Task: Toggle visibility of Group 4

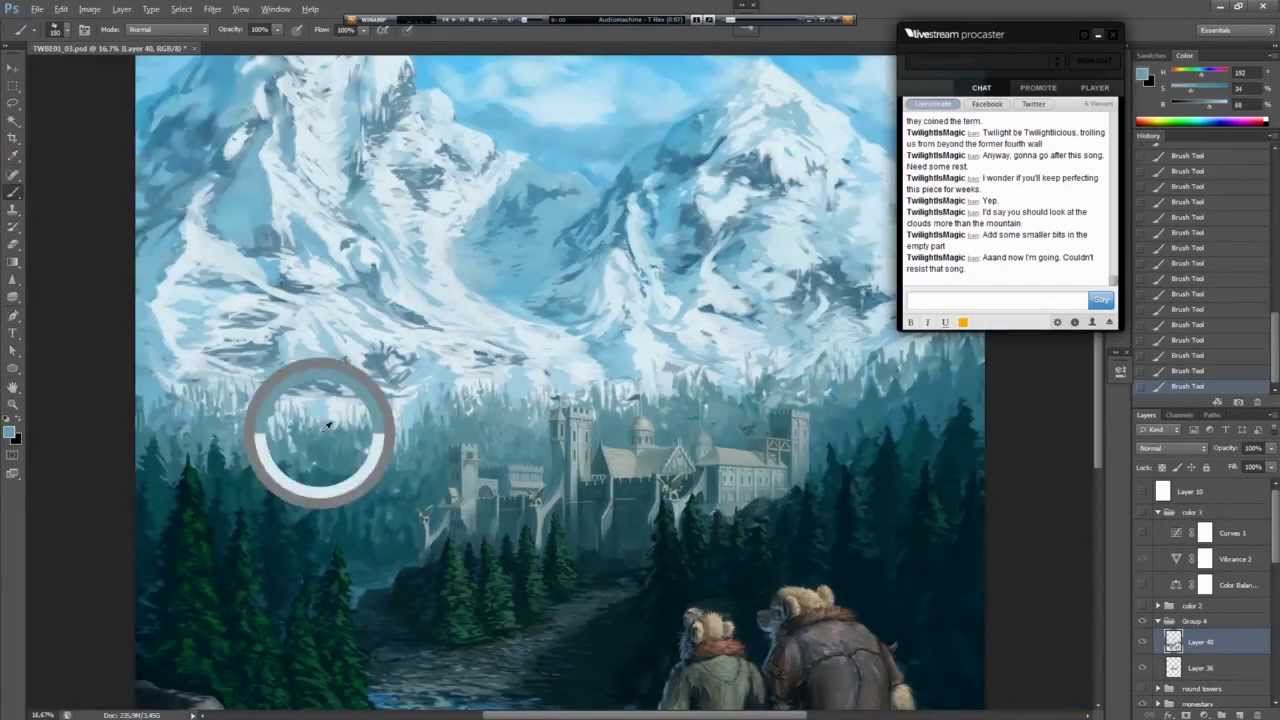Action: 1143,621
